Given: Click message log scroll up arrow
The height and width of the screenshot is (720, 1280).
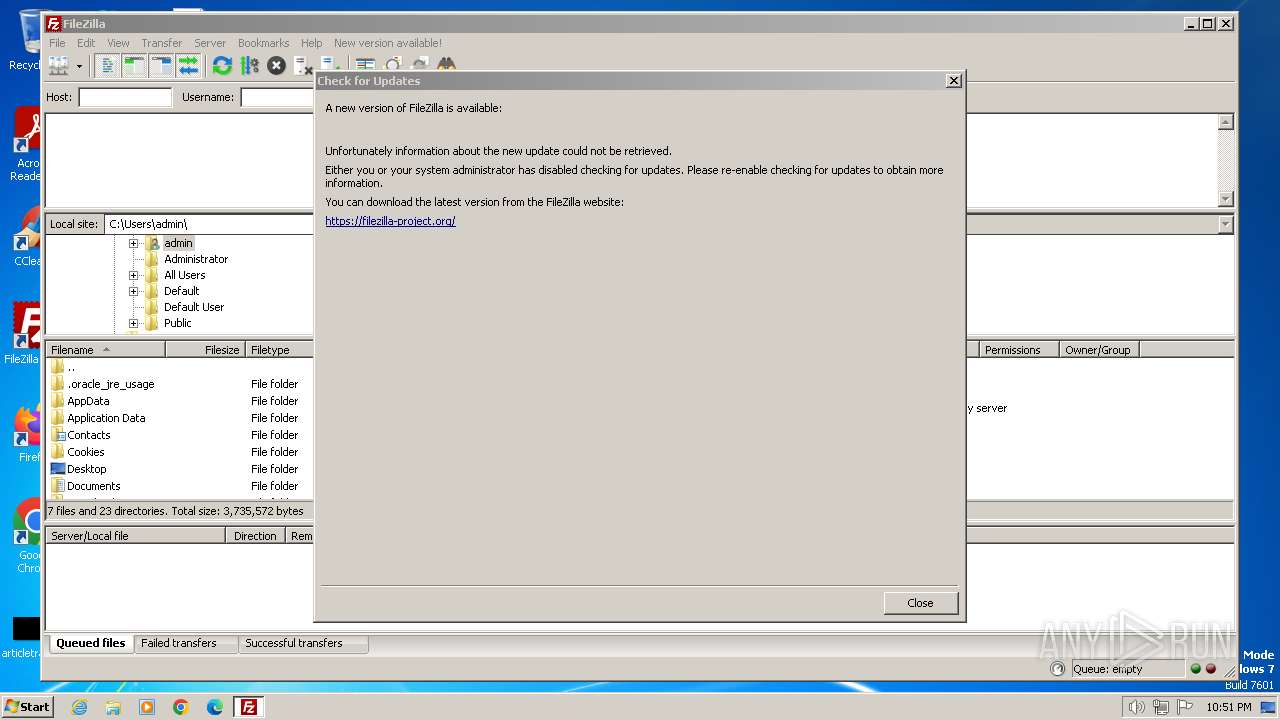Looking at the screenshot, I should point(1225,122).
